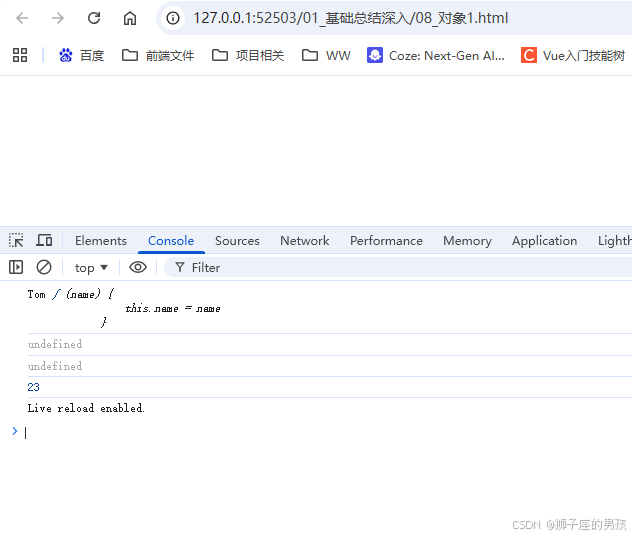
Task: Open the Coze: Next-Gen AI bookmark
Action: coord(436,55)
